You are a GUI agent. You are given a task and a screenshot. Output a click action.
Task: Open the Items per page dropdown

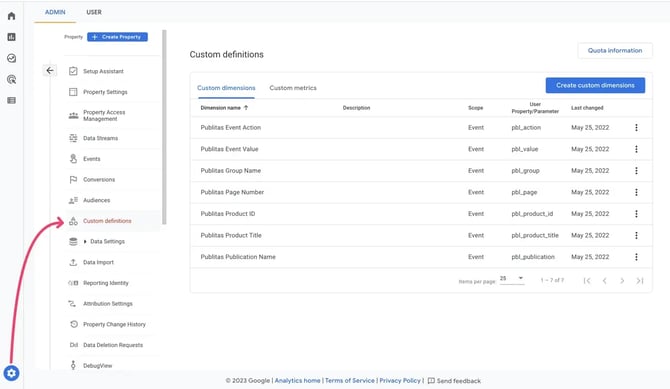(512, 279)
